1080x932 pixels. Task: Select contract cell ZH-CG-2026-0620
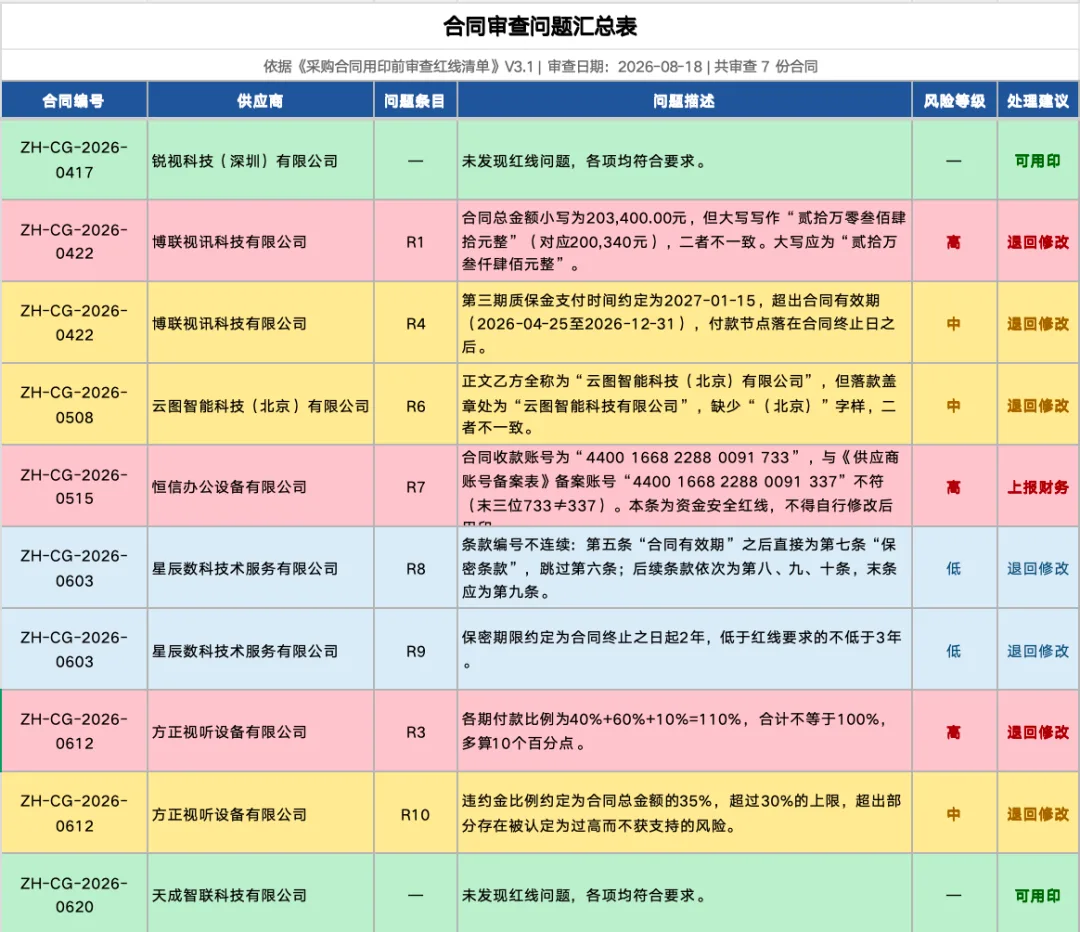point(74,894)
